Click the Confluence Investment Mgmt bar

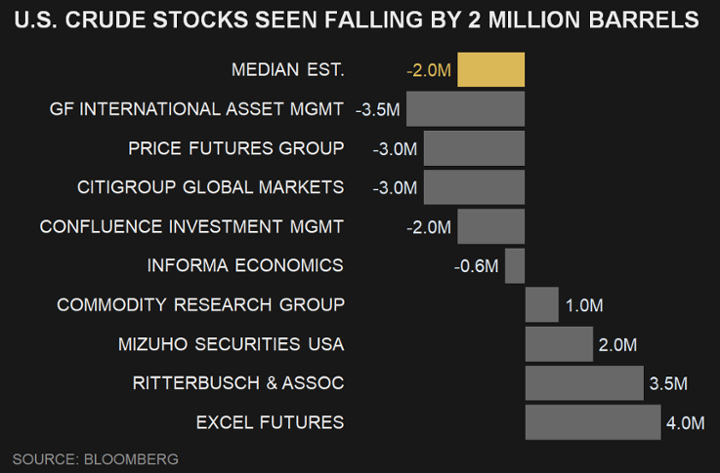(x=491, y=226)
